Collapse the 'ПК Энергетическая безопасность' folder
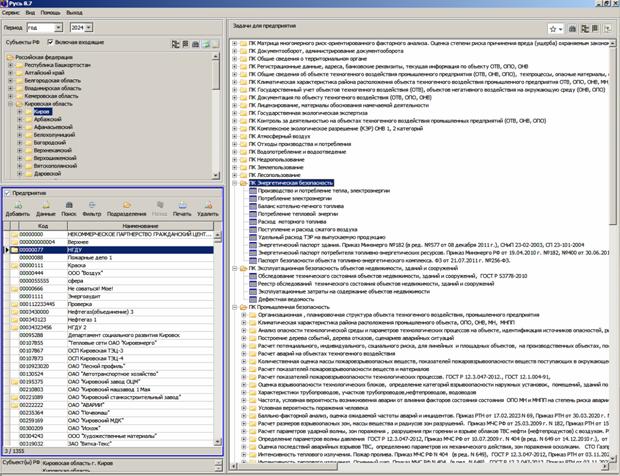 coord(233,185)
